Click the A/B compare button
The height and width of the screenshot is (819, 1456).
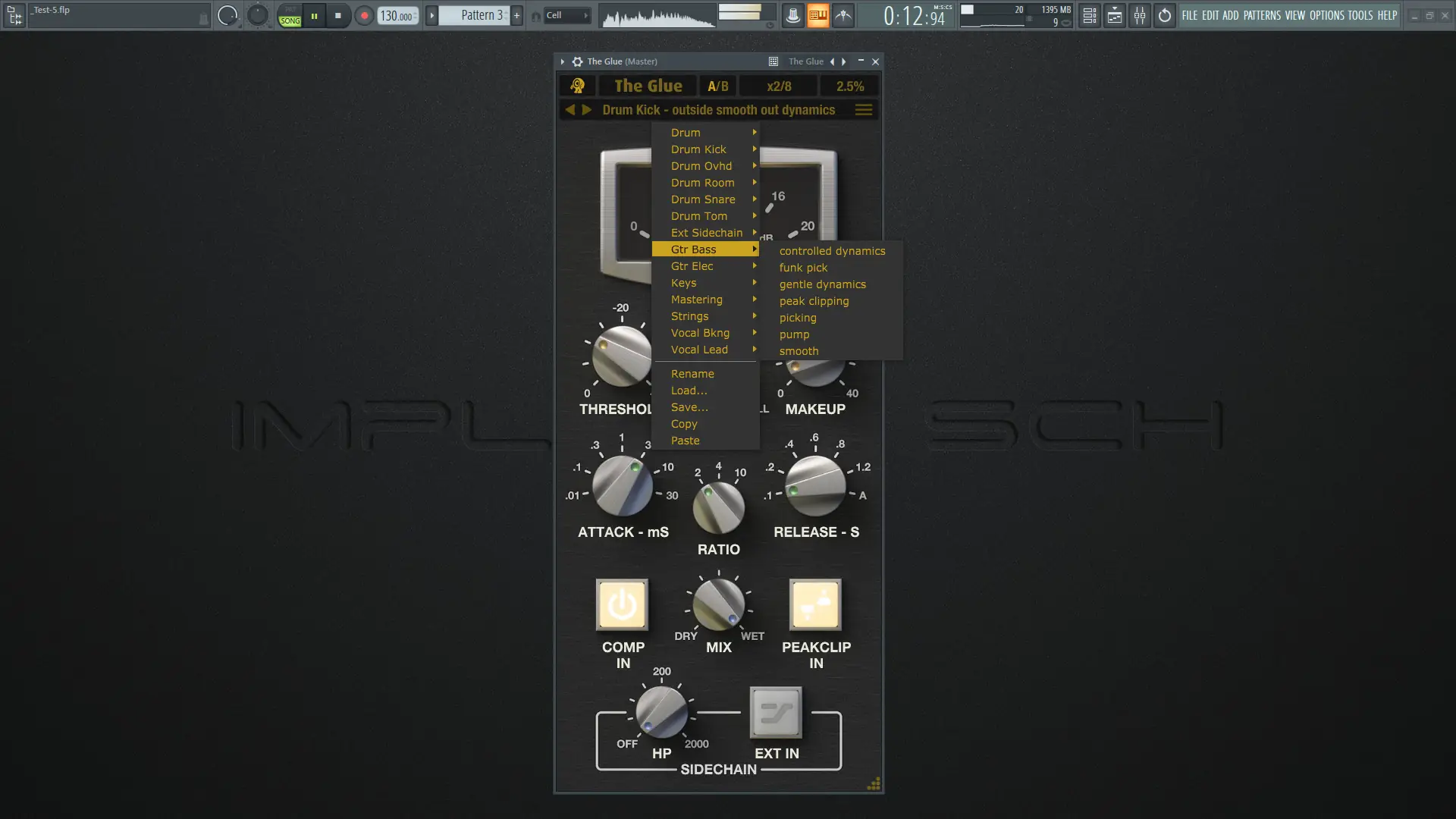pyautogui.click(x=717, y=86)
